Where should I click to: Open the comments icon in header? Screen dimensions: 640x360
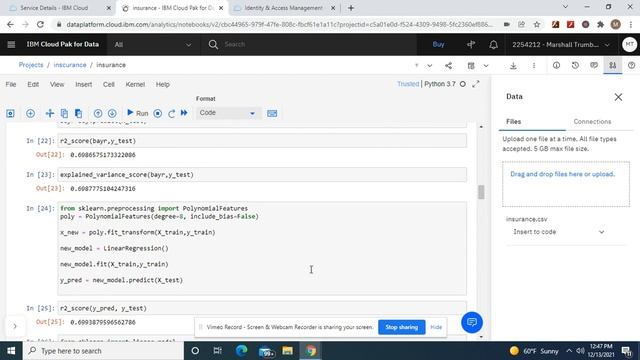(594, 65)
